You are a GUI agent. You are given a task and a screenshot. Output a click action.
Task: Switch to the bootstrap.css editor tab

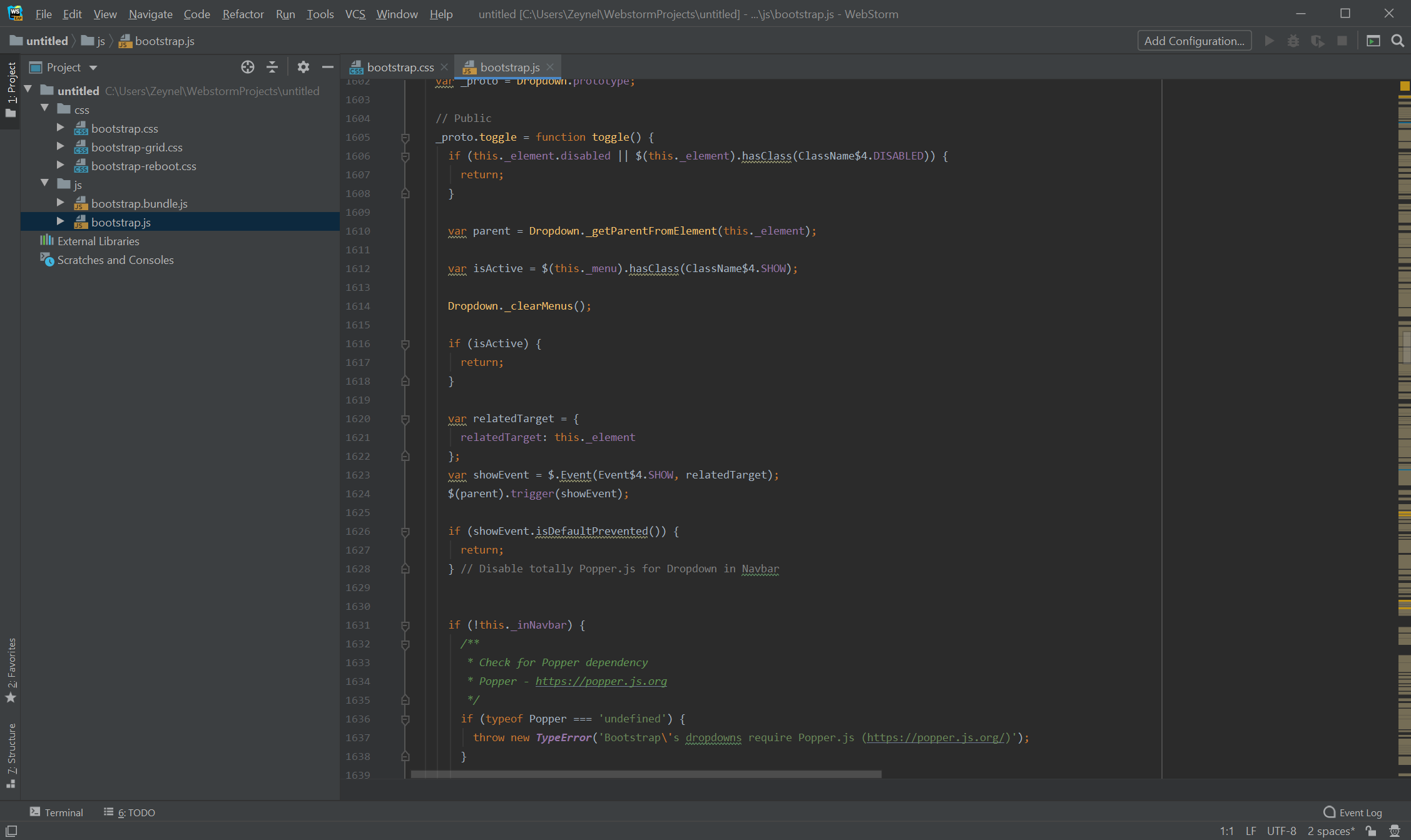pos(400,67)
